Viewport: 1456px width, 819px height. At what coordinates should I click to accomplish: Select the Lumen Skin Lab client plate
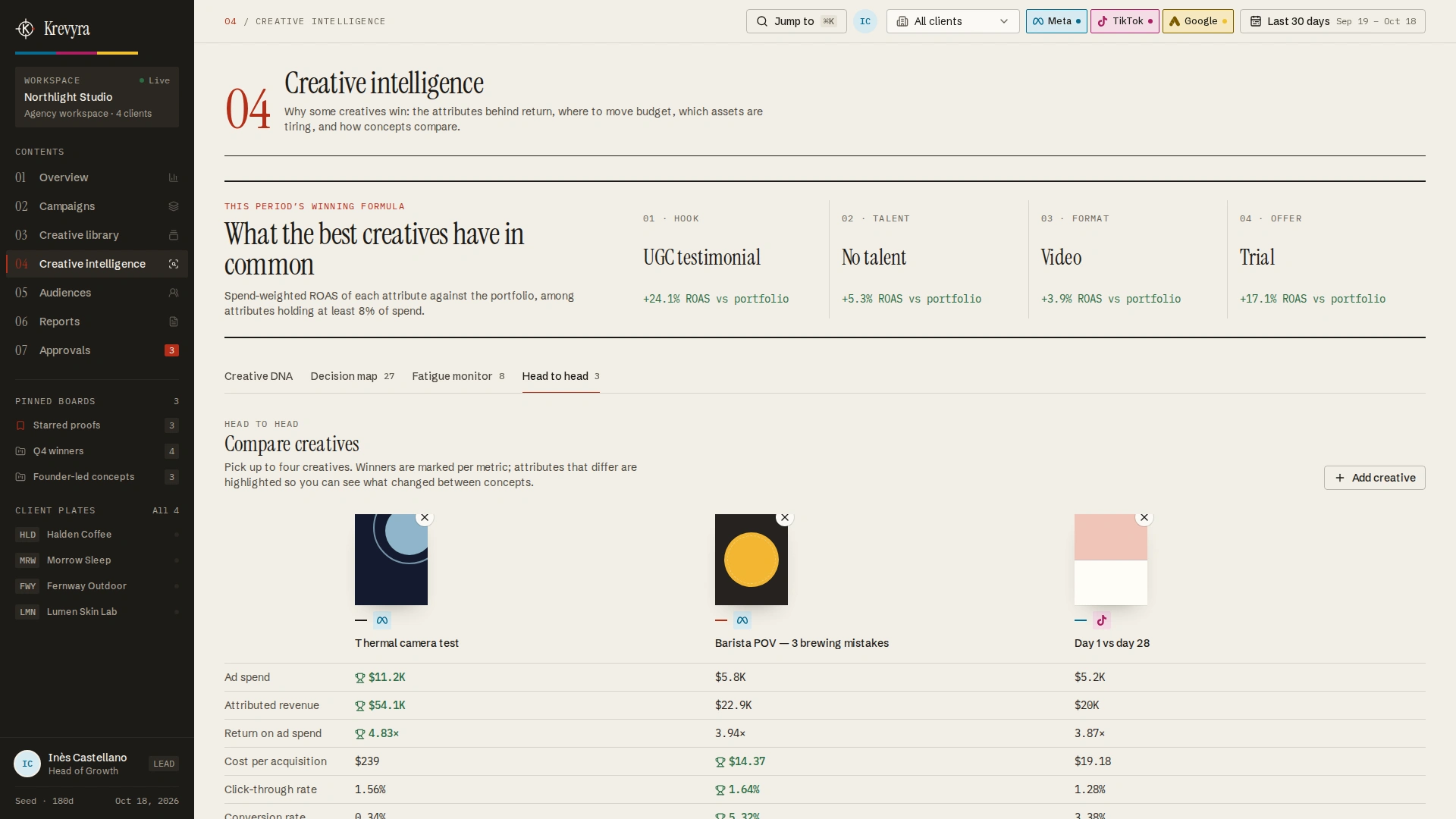(x=97, y=612)
